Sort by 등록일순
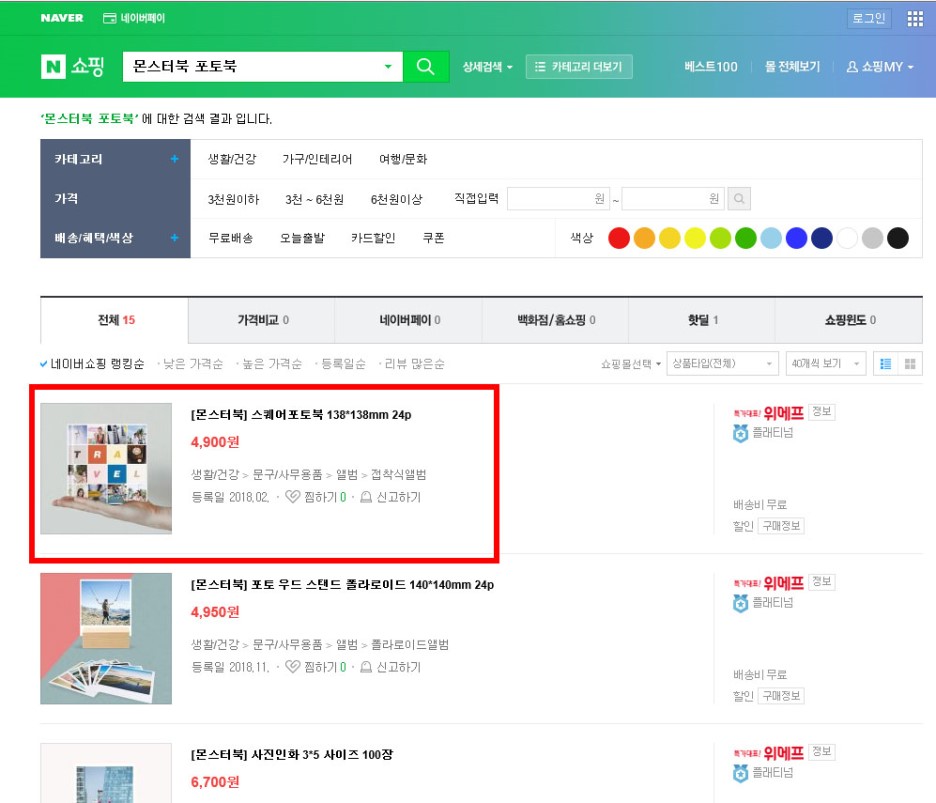 pos(343,364)
